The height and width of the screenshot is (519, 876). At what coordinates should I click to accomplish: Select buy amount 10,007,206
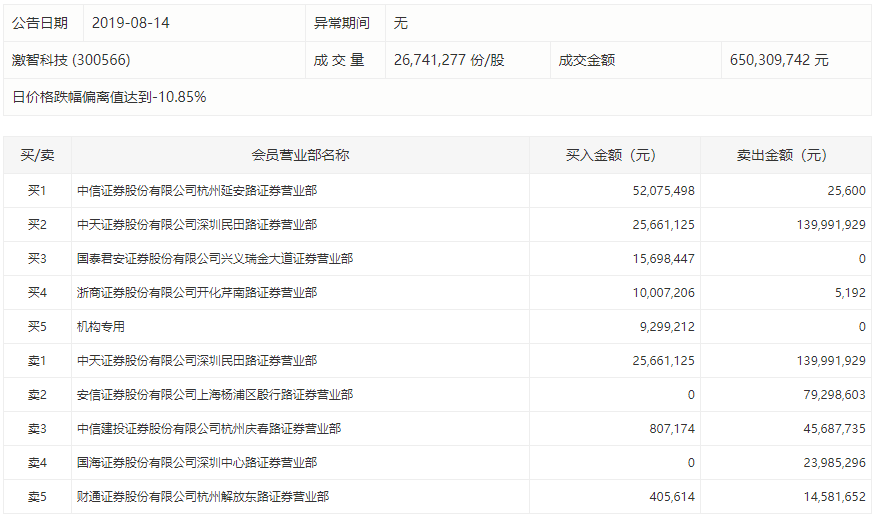coord(664,293)
